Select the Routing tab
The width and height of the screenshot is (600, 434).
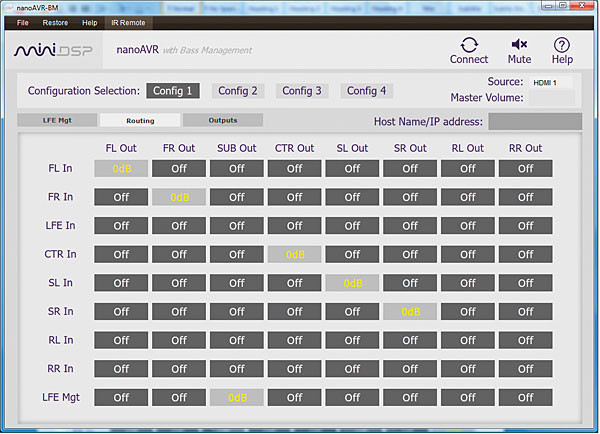click(x=140, y=121)
